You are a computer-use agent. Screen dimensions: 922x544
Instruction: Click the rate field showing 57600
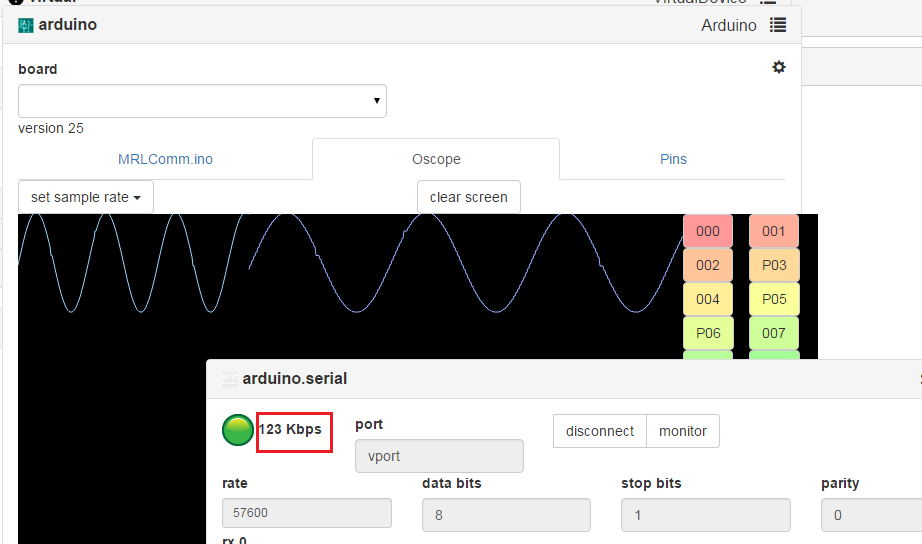[307, 513]
